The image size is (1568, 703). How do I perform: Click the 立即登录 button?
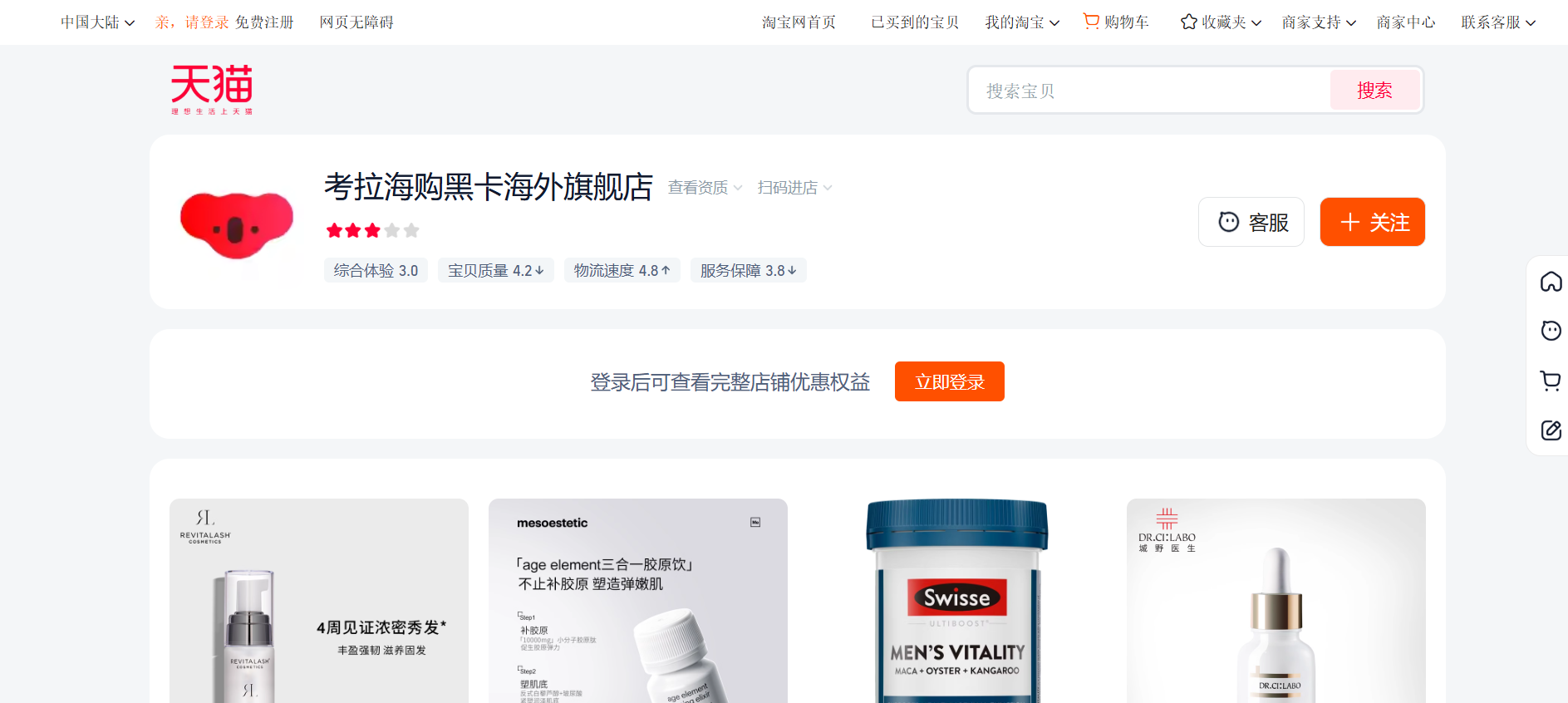[x=950, y=381]
